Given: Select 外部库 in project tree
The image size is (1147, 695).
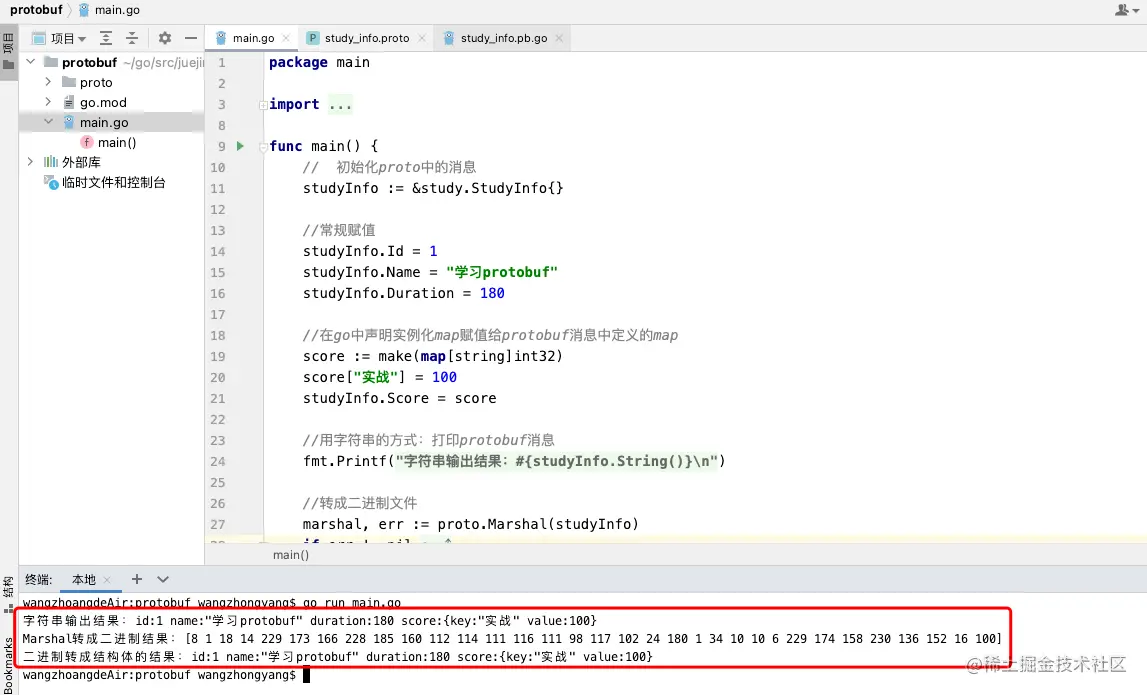Looking at the screenshot, I should (81, 162).
